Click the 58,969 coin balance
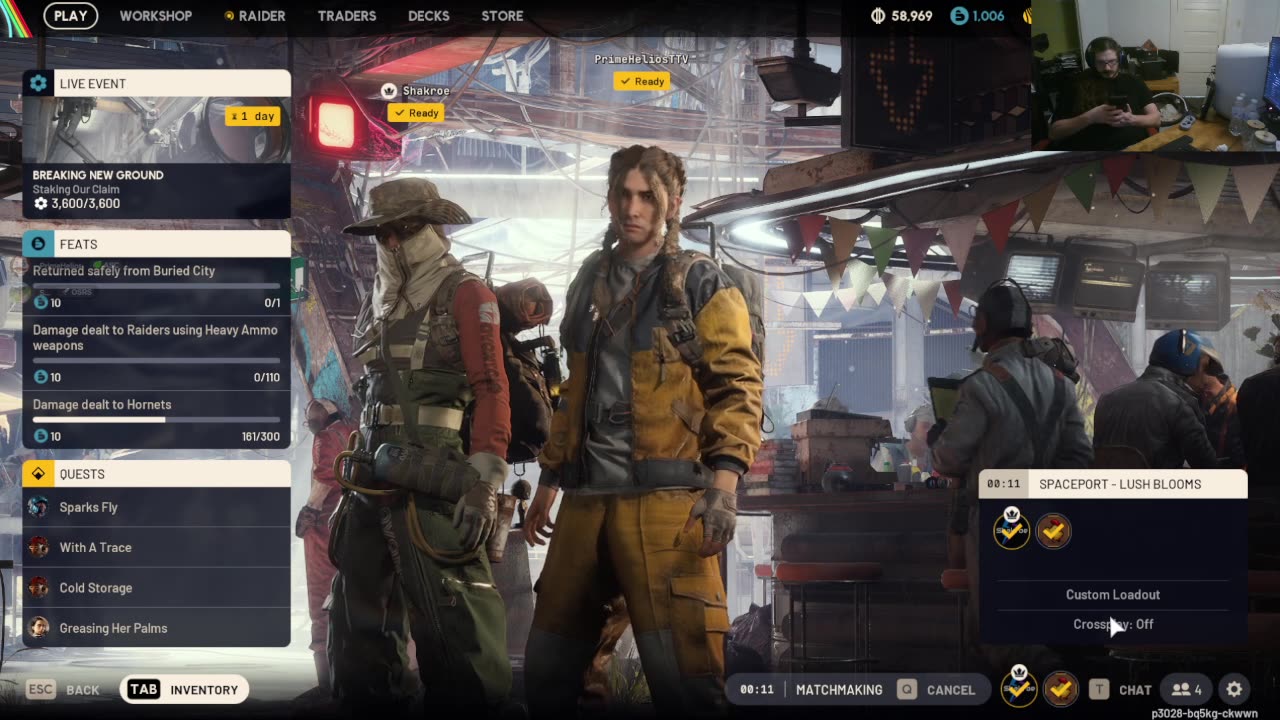The width and height of the screenshot is (1280, 720). [x=912, y=16]
